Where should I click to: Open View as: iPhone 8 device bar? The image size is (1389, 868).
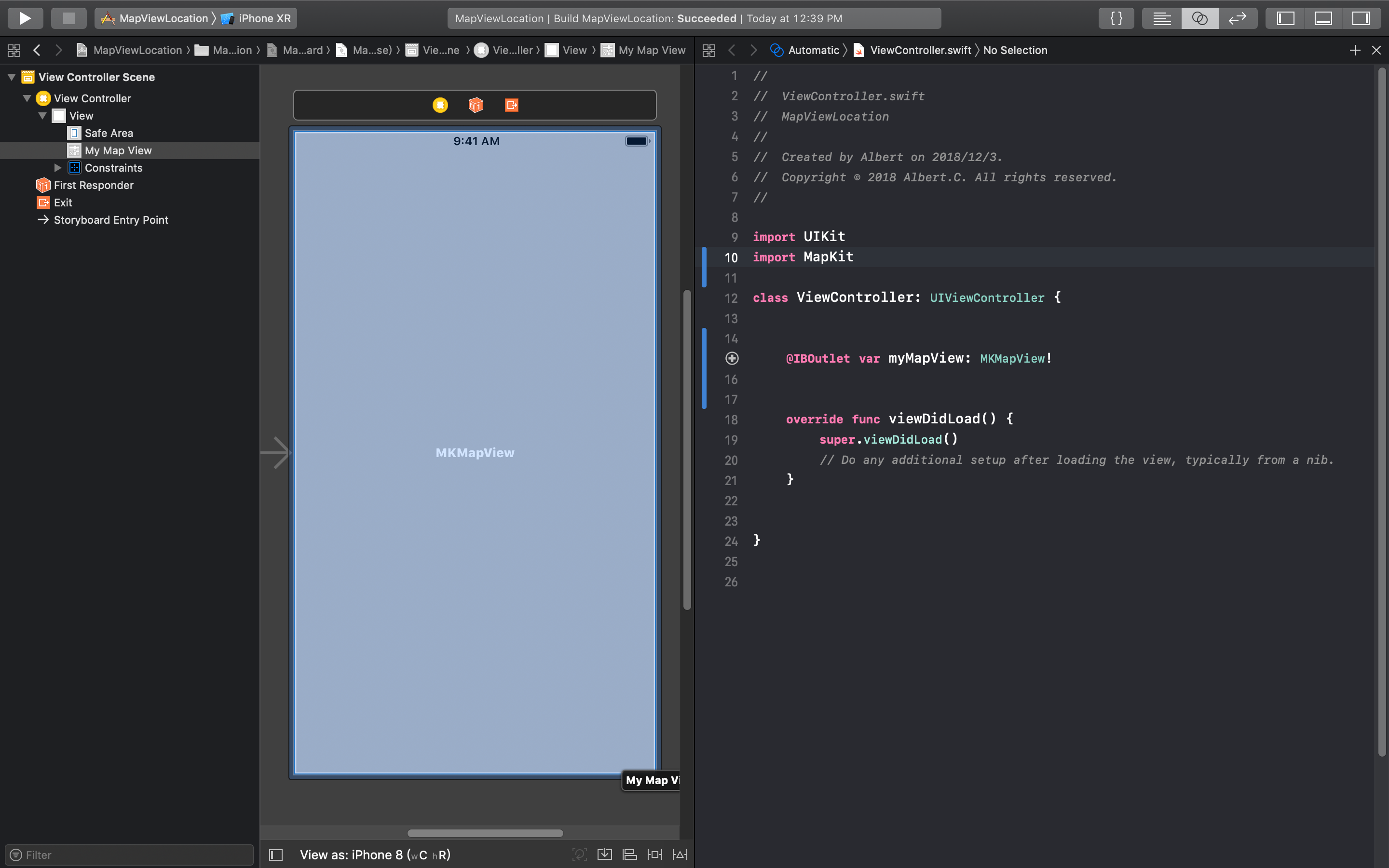coord(375,855)
